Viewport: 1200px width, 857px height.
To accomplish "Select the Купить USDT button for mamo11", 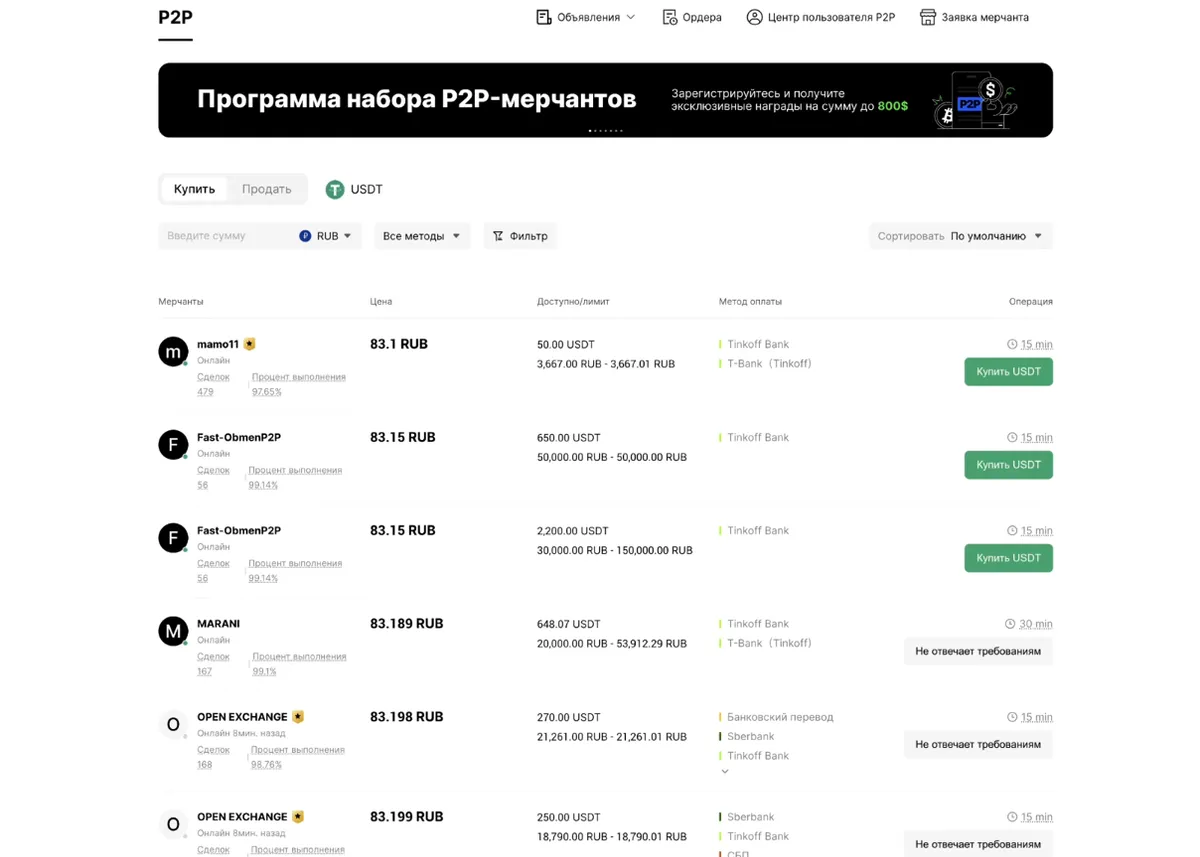I will (1008, 371).
